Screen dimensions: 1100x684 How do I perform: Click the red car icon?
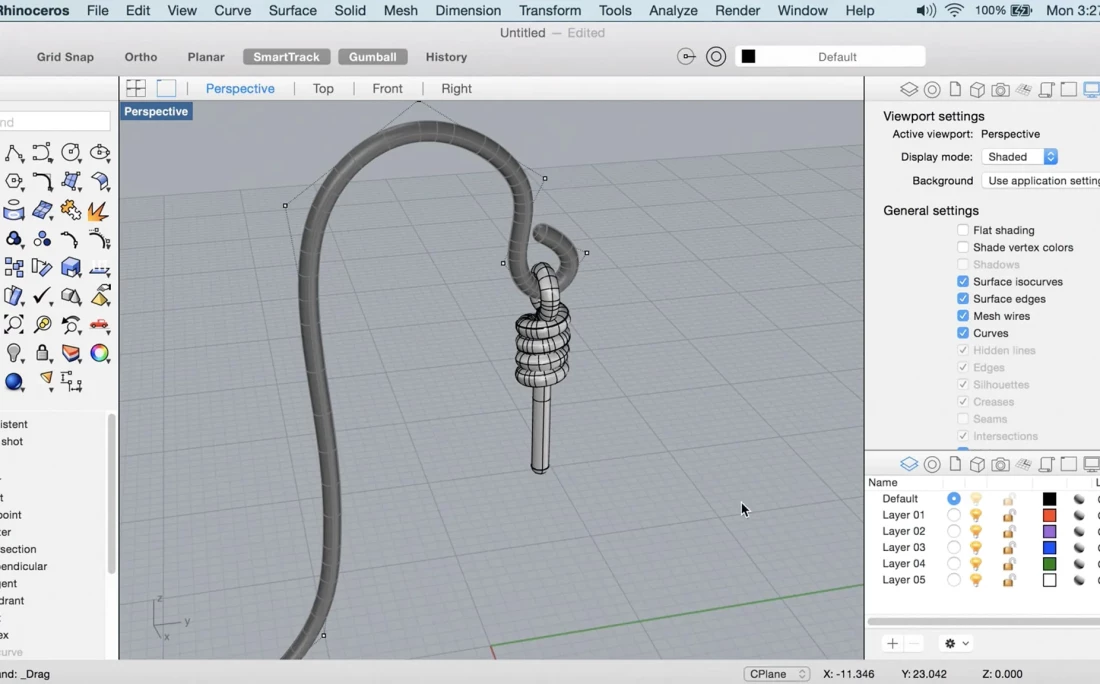click(x=100, y=324)
